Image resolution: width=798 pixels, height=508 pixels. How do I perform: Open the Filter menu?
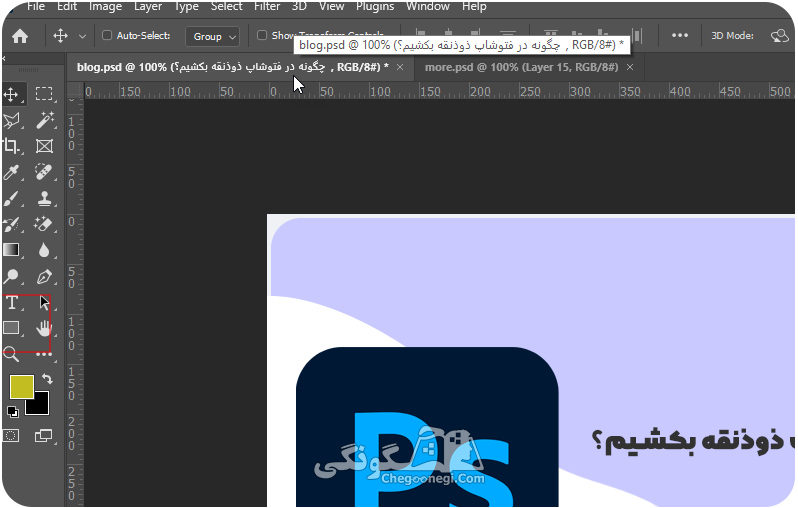click(267, 7)
